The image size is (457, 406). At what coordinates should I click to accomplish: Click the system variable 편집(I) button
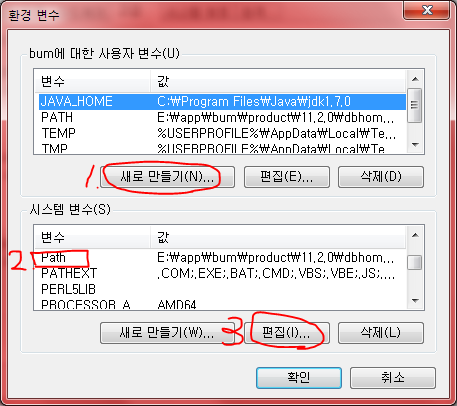287,333
